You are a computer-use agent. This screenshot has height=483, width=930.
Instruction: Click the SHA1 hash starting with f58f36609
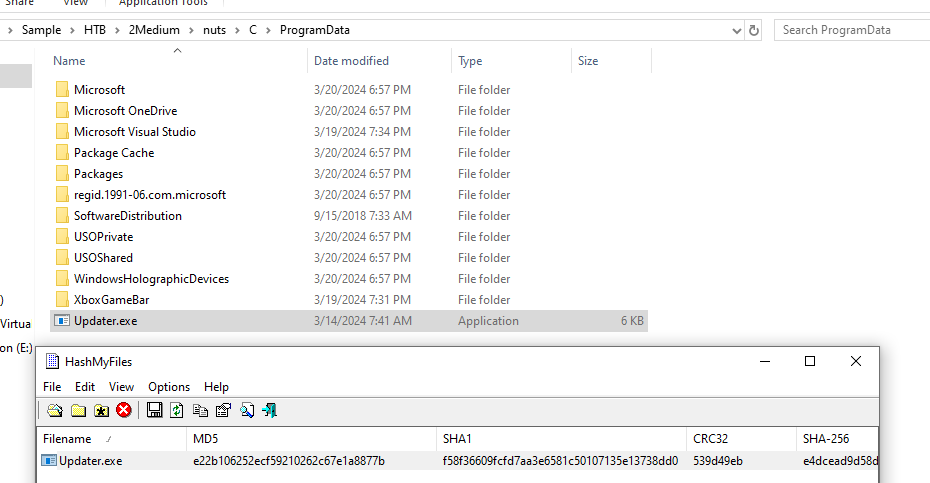point(560,461)
